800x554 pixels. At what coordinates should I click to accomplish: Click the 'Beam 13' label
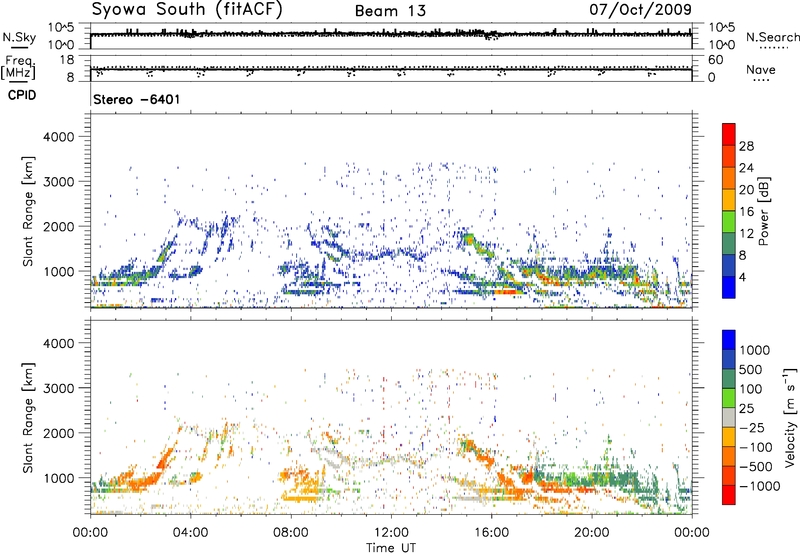(390, 11)
